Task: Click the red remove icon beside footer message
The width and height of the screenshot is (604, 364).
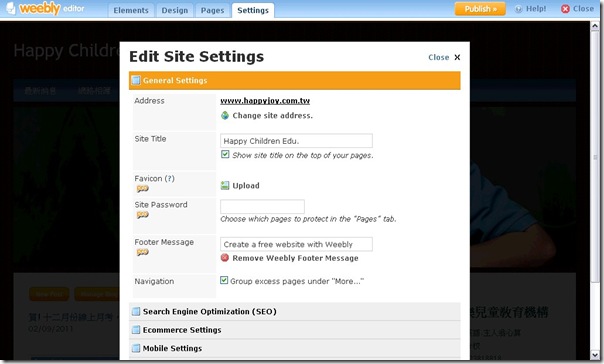Action: [225, 258]
